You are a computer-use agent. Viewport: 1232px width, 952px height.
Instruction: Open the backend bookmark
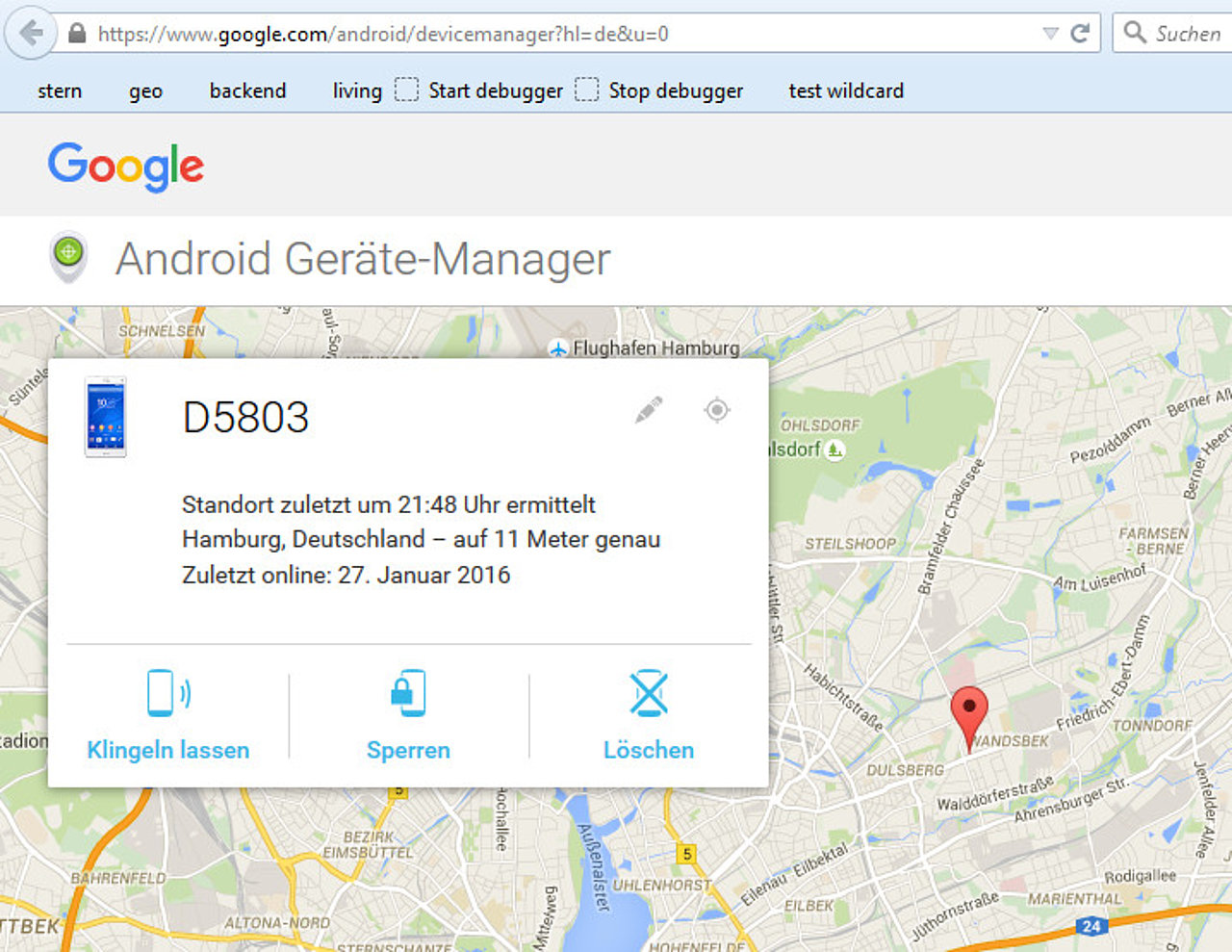coord(247,90)
